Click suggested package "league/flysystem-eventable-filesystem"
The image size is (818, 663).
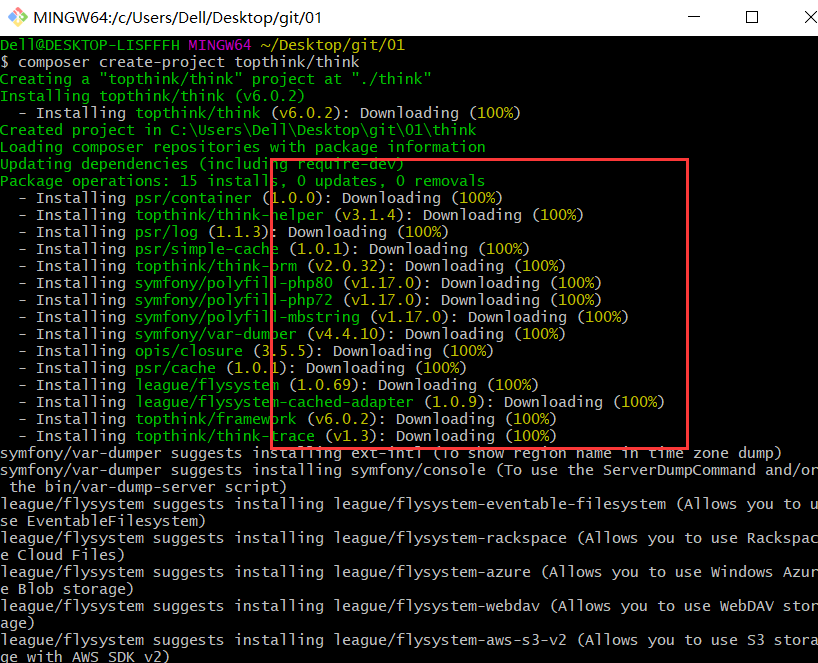pos(499,504)
